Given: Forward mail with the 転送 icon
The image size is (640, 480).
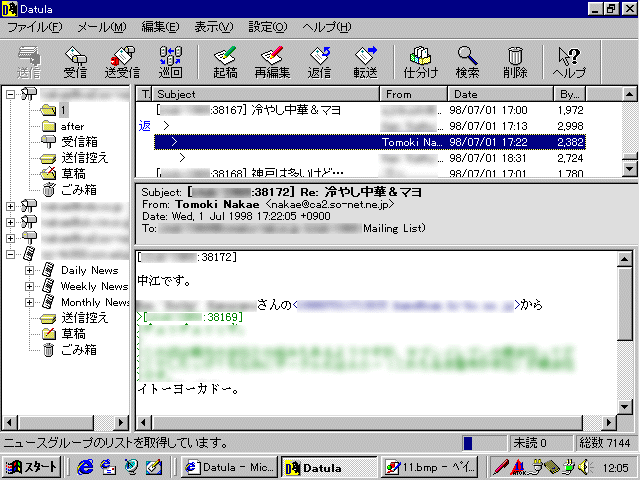Looking at the screenshot, I should tap(366, 62).
